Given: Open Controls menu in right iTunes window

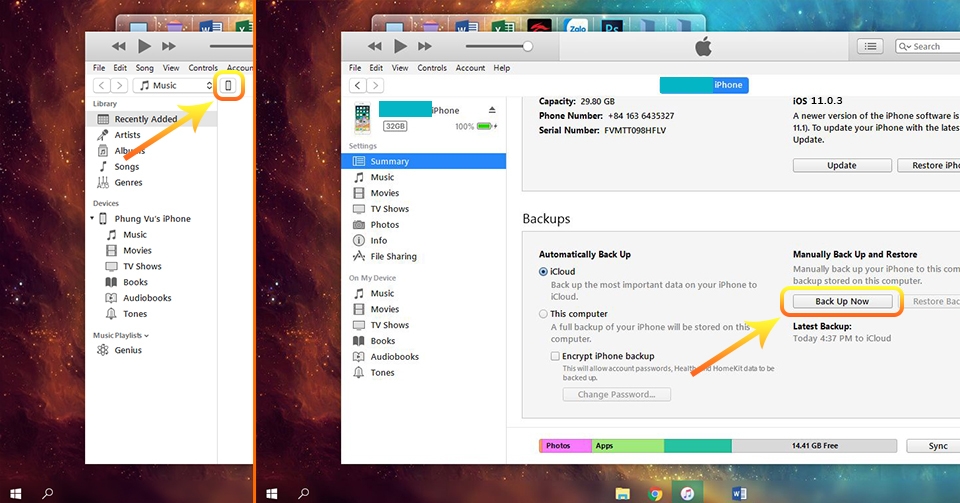Looking at the screenshot, I should tap(432, 68).
